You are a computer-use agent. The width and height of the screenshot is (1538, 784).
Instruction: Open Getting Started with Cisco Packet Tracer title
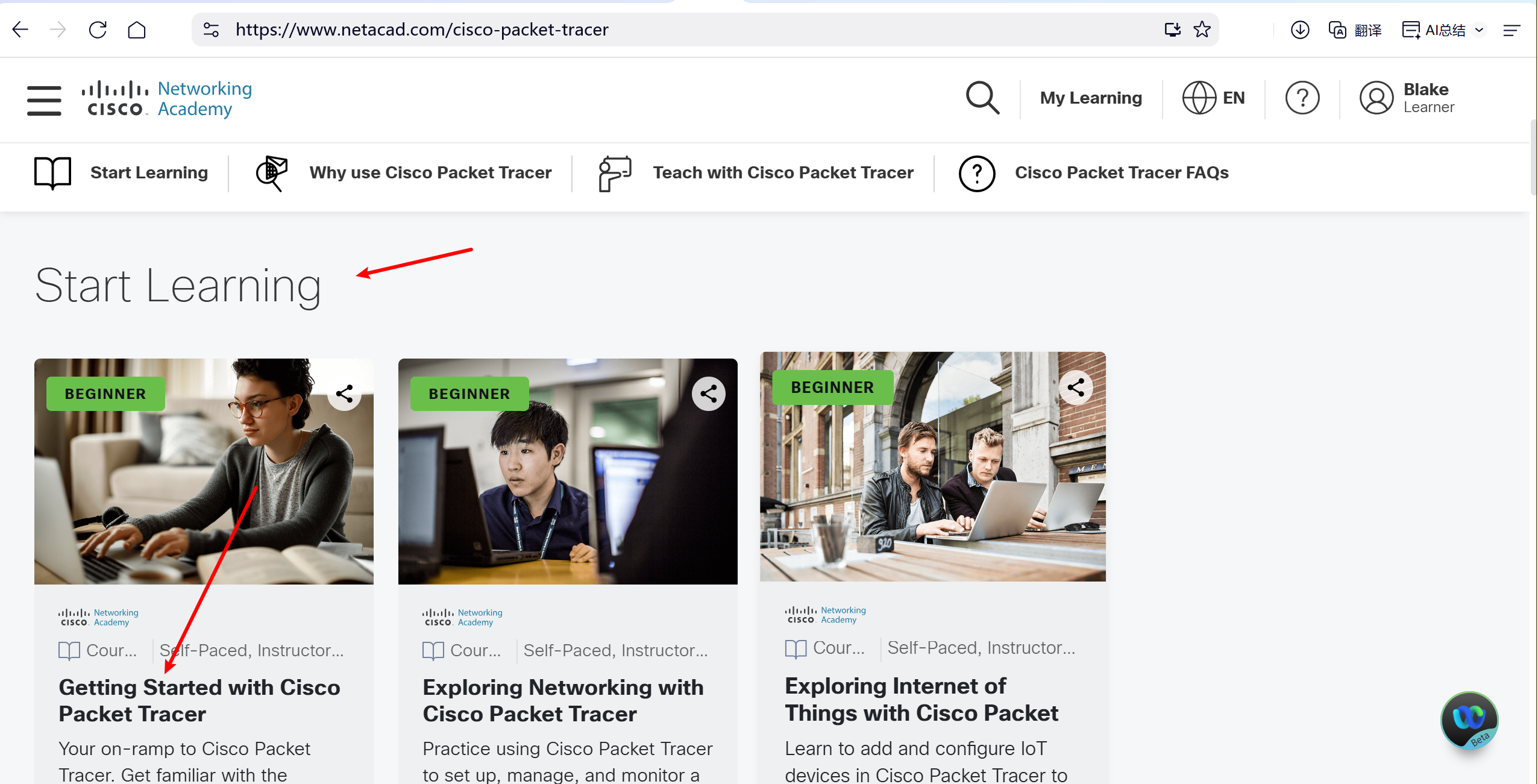(x=199, y=700)
